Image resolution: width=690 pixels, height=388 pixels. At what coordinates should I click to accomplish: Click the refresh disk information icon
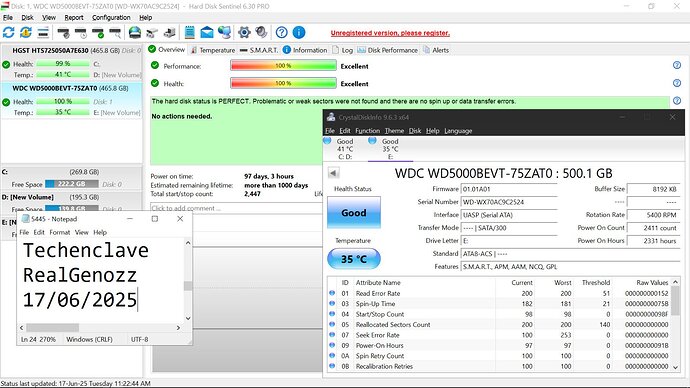coord(8,33)
